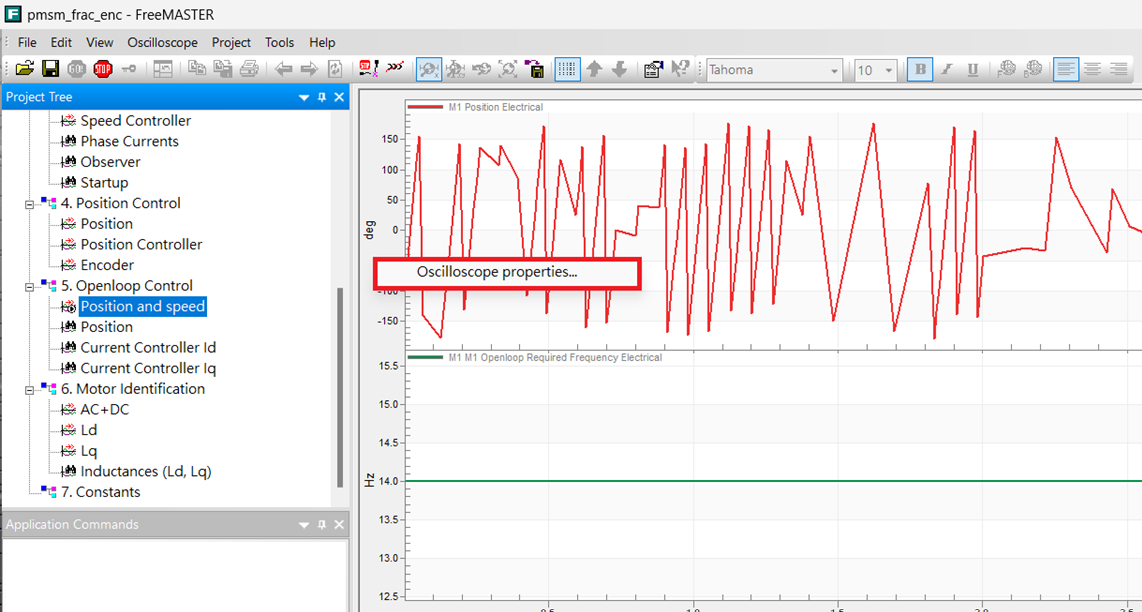
Task: Open the font size 10 dropdown
Action: click(888, 70)
